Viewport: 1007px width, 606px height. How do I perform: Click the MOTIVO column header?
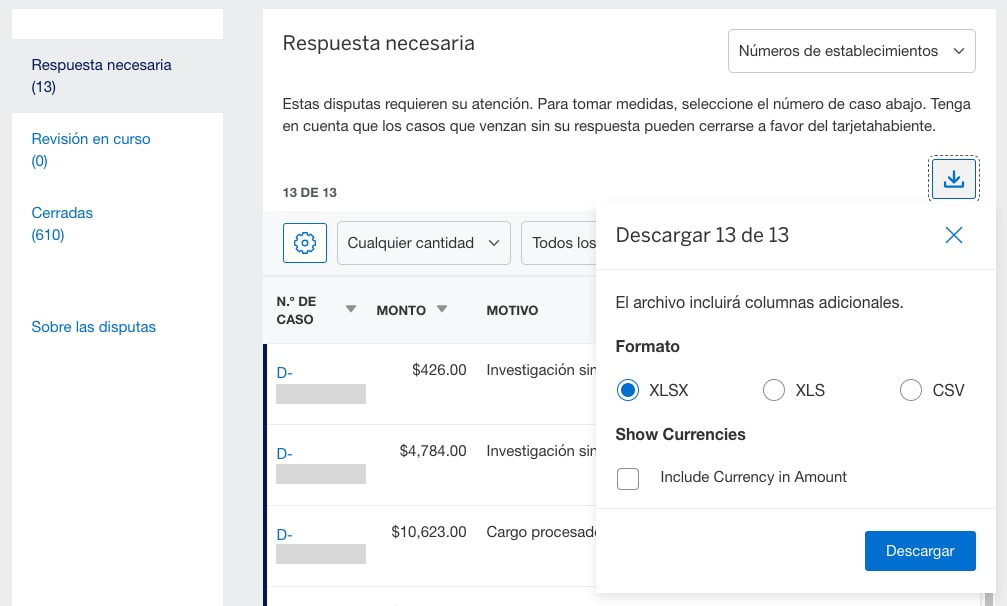[512, 310]
